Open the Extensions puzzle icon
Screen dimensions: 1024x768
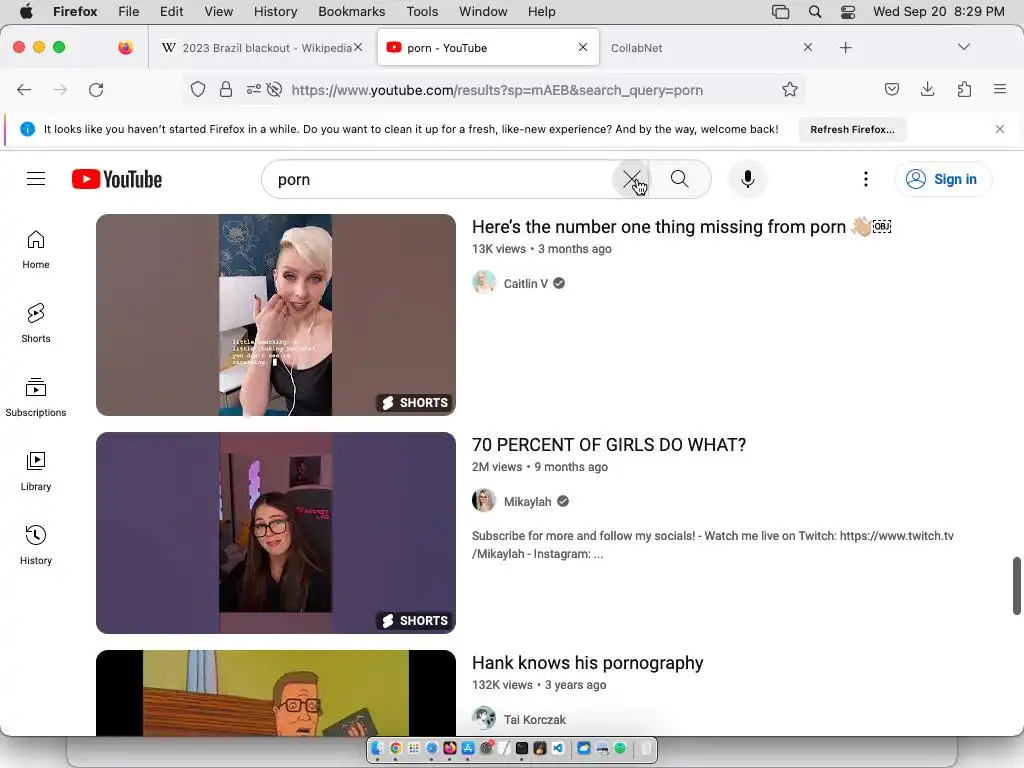coord(964,89)
